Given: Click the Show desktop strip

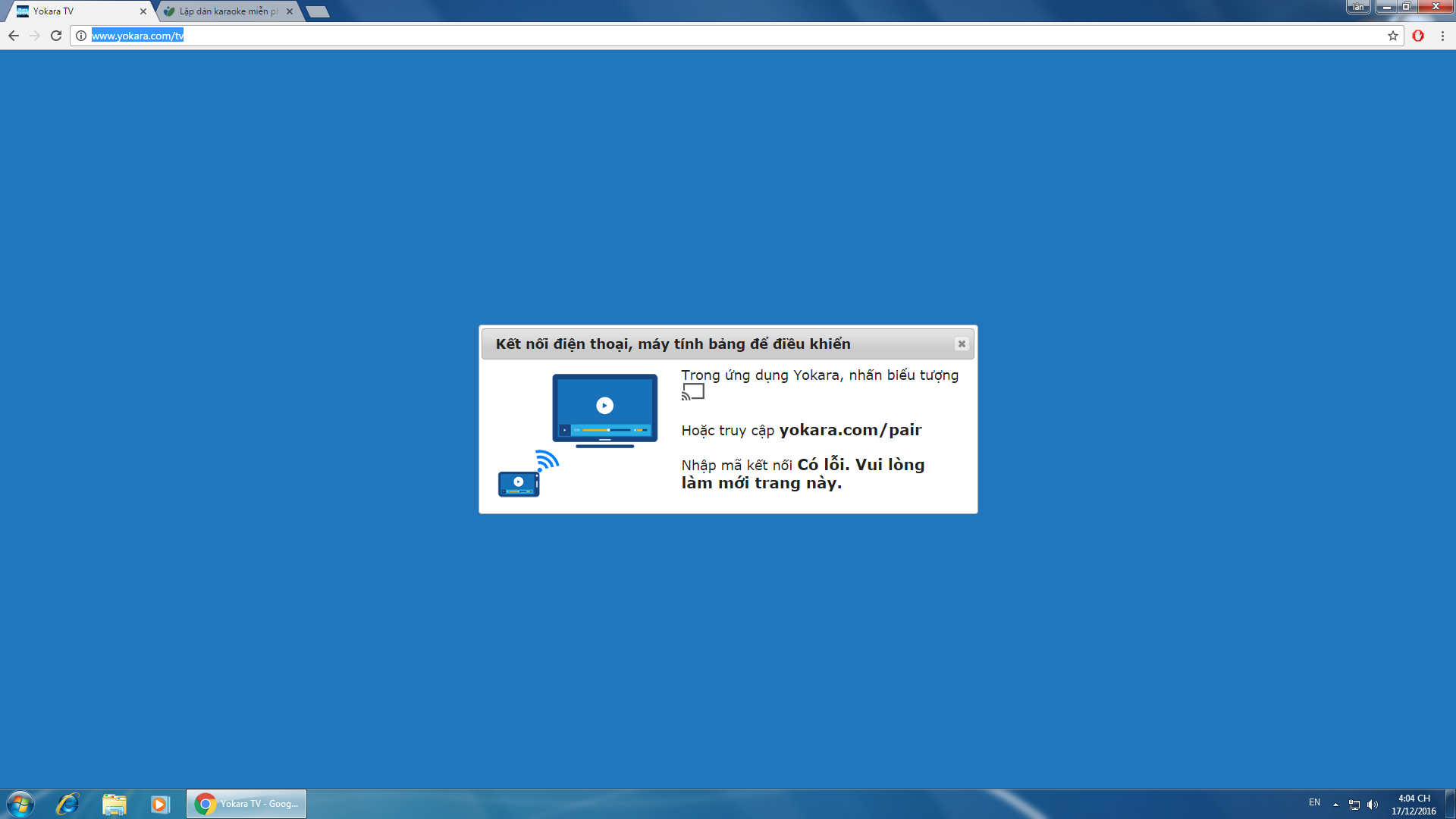Looking at the screenshot, I should click(1450, 804).
